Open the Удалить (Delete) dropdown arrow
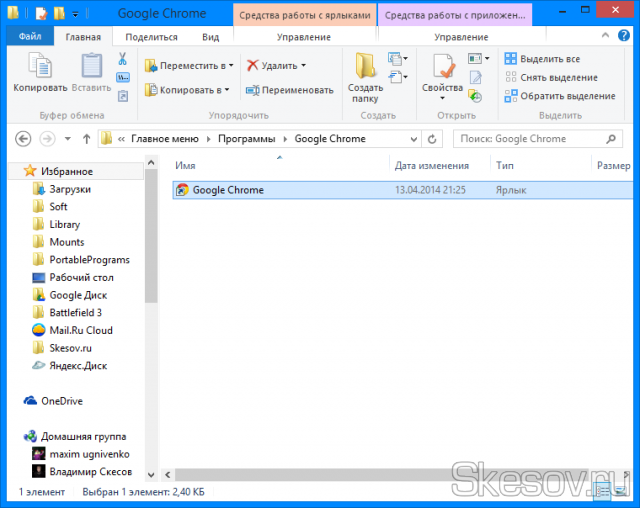The height and width of the screenshot is (508, 640). 303,66
